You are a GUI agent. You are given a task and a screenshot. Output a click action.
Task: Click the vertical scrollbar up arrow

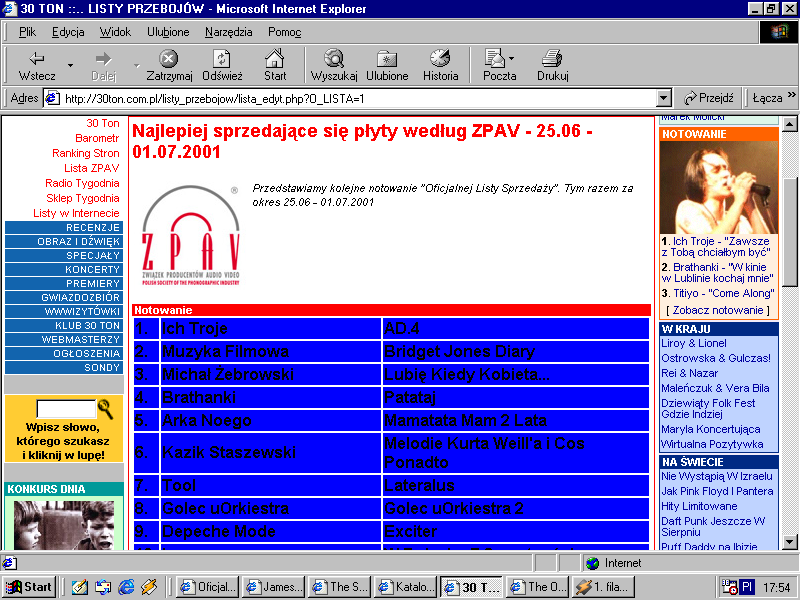(x=790, y=123)
